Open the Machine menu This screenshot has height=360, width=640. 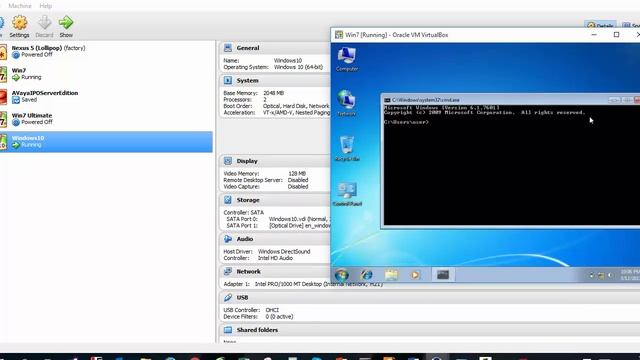point(20,6)
